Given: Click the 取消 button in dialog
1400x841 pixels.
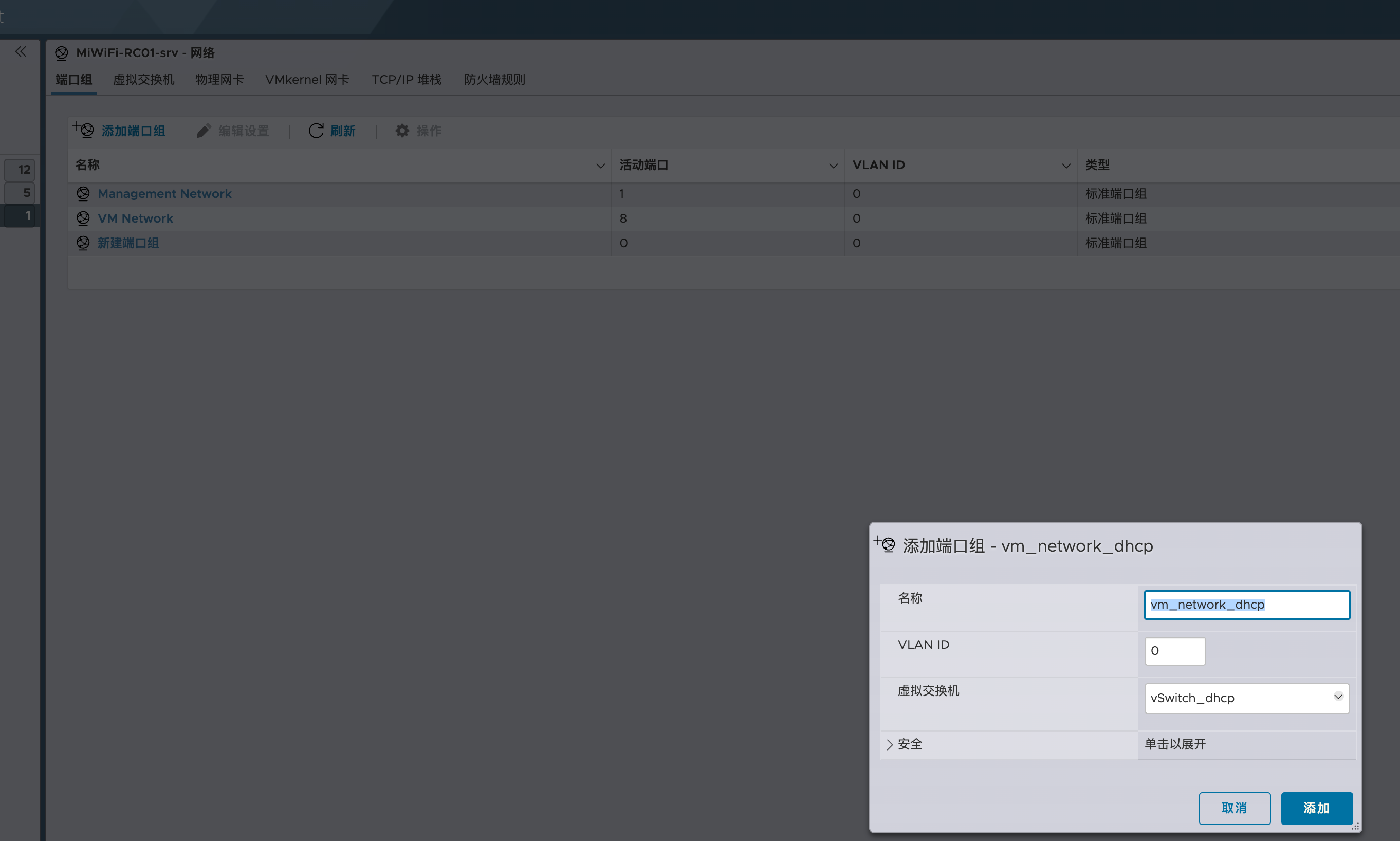Looking at the screenshot, I should point(1234,808).
